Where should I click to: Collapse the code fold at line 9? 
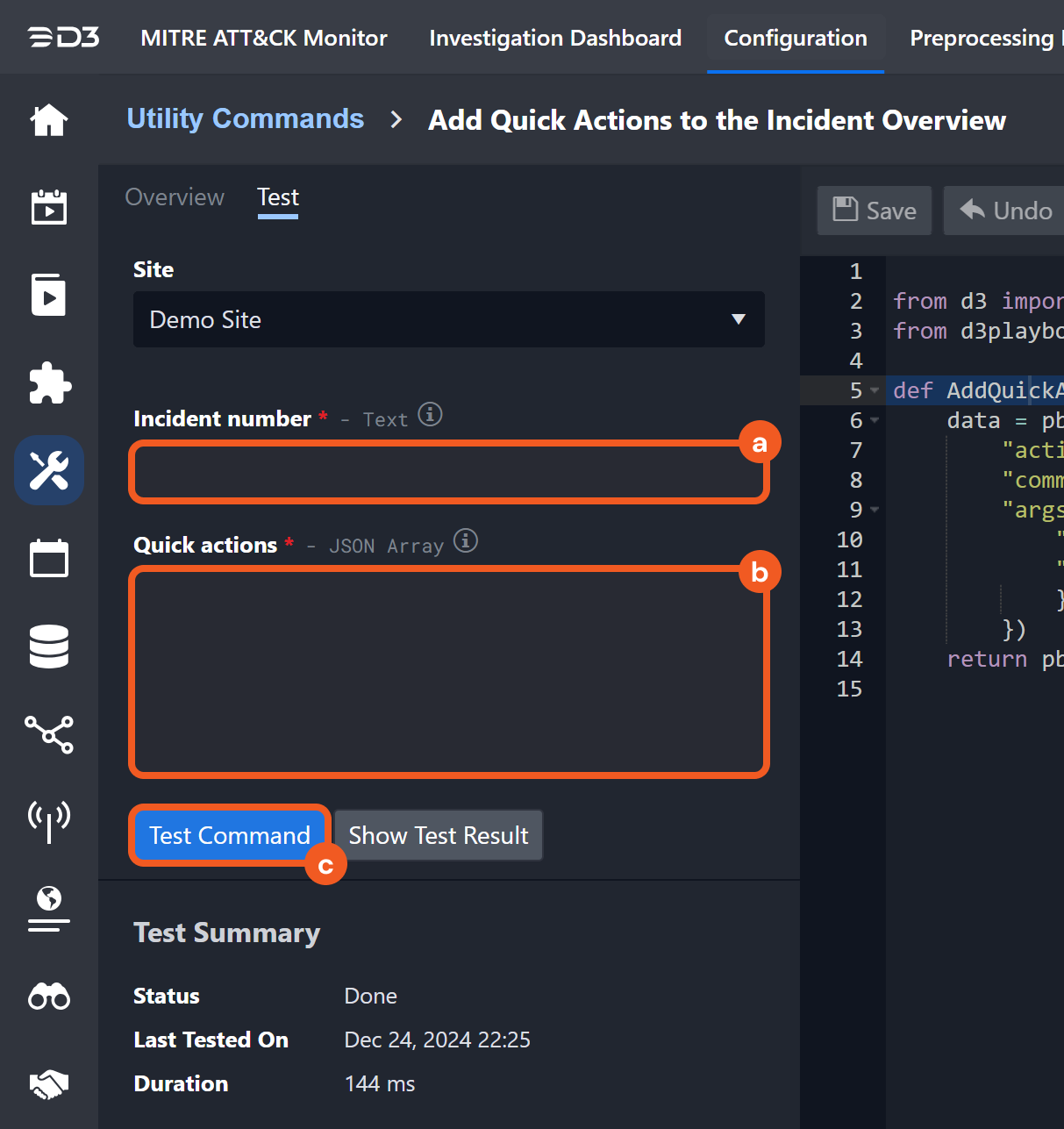tap(875, 510)
